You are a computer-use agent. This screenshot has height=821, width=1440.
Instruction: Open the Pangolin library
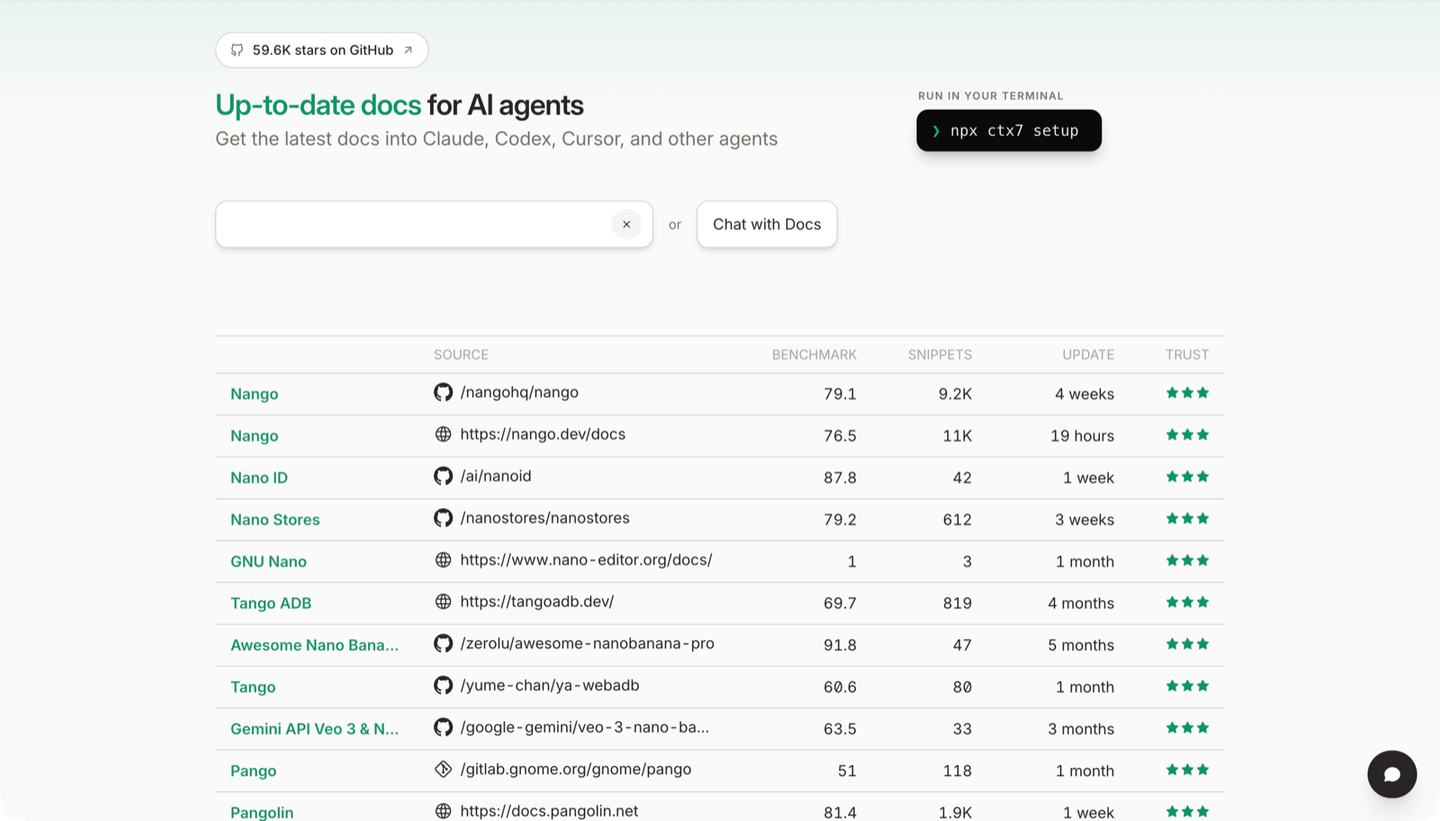tap(262, 813)
